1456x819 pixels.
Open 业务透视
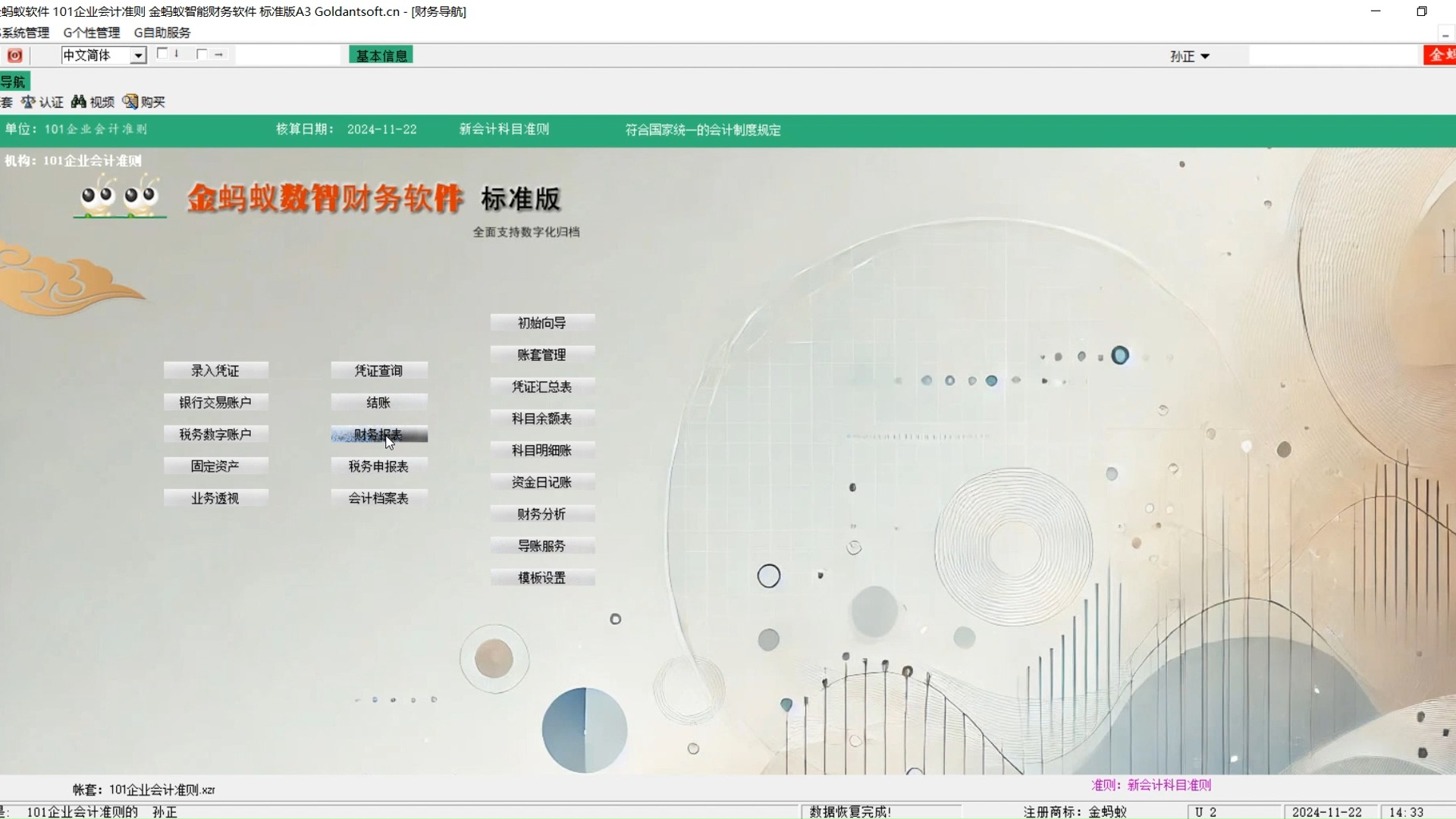(215, 498)
